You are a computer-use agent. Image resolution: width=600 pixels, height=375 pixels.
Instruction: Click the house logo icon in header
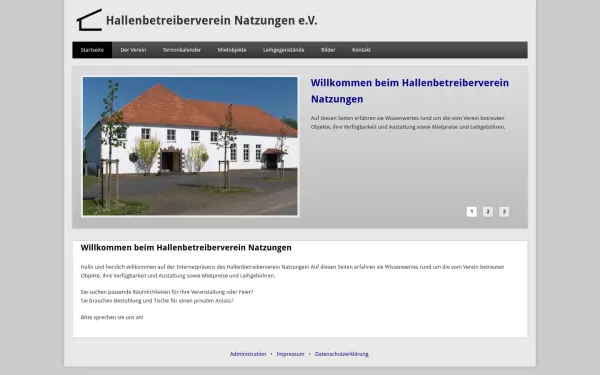pyautogui.click(x=90, y=20)
